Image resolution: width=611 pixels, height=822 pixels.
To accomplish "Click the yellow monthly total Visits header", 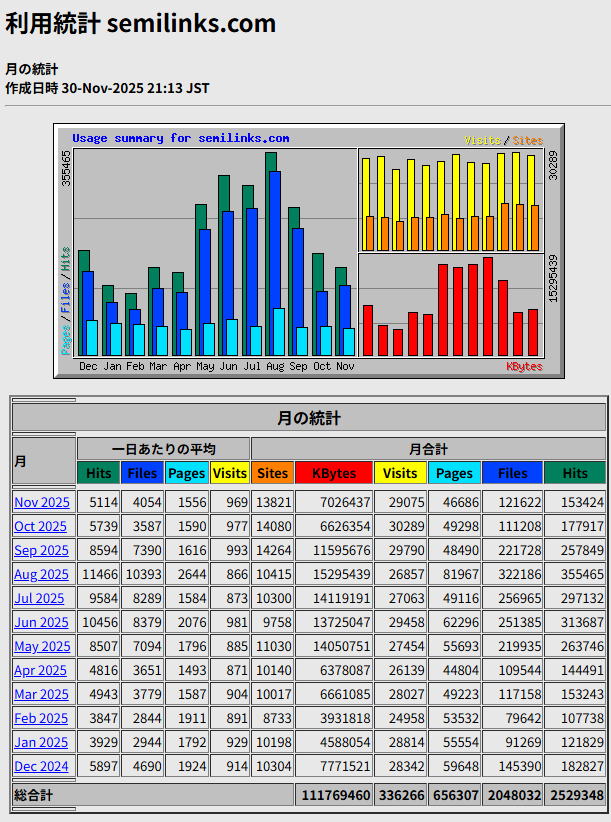I will click(x=401, y=473).
